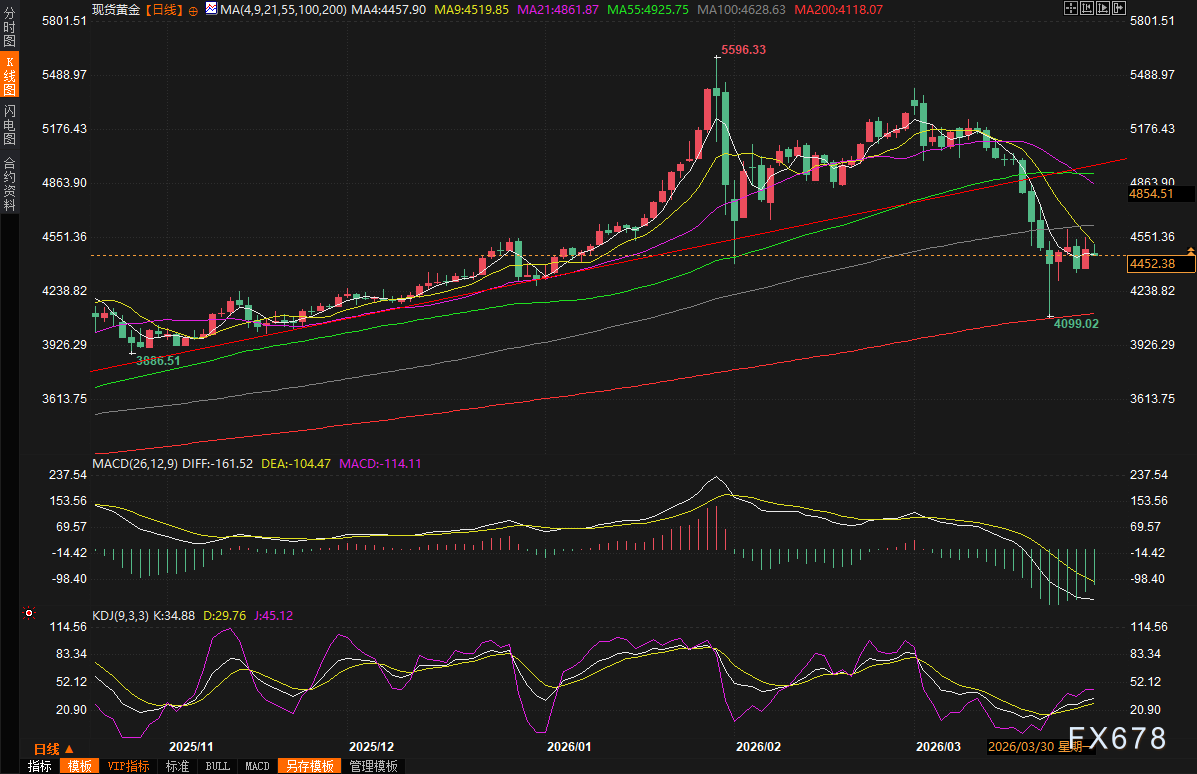1197x774 pixels.
Task: Open 合约资料 in the left sidebar
Action: coord(9,184)
